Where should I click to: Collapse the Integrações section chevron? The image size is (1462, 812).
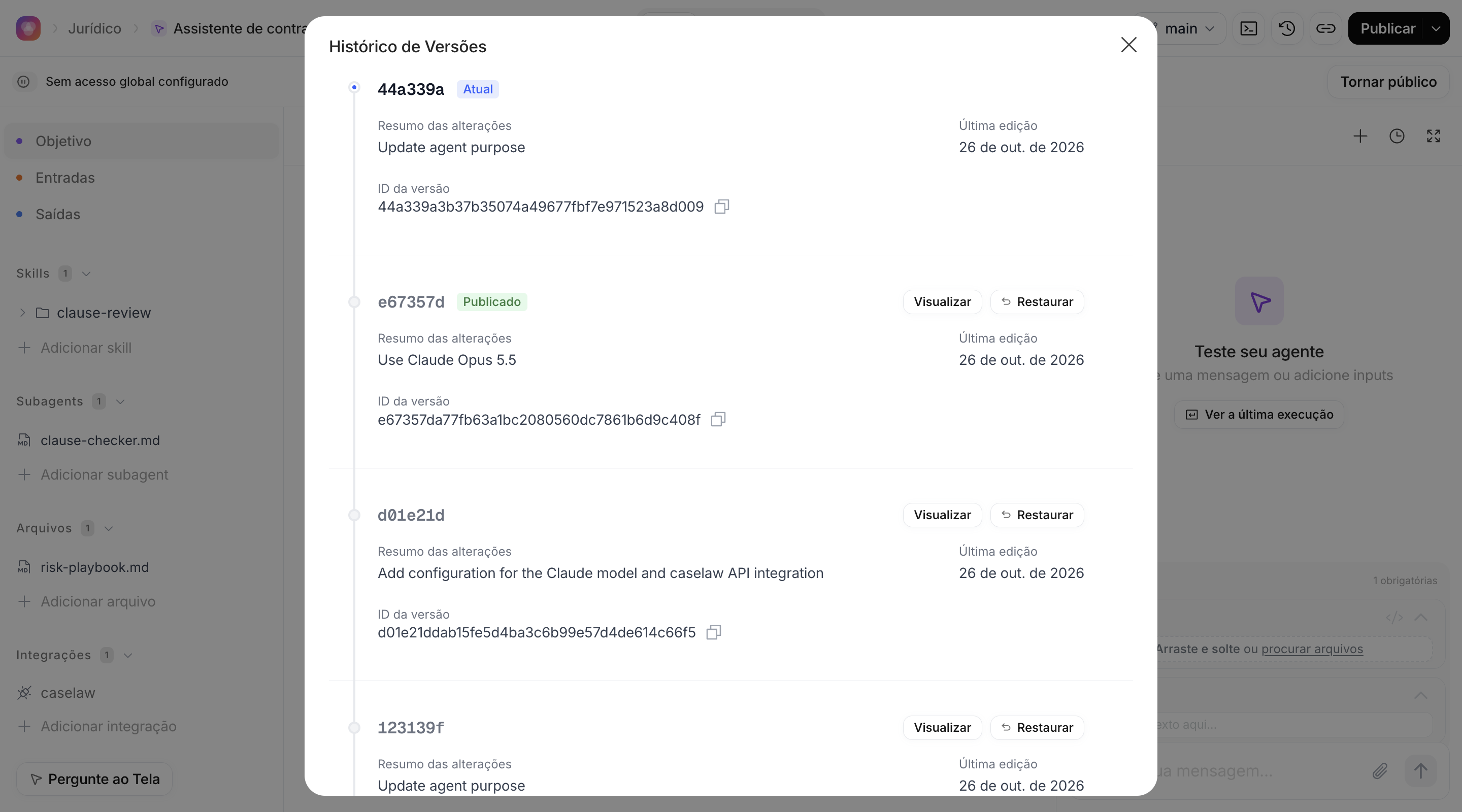coord(128,655)
